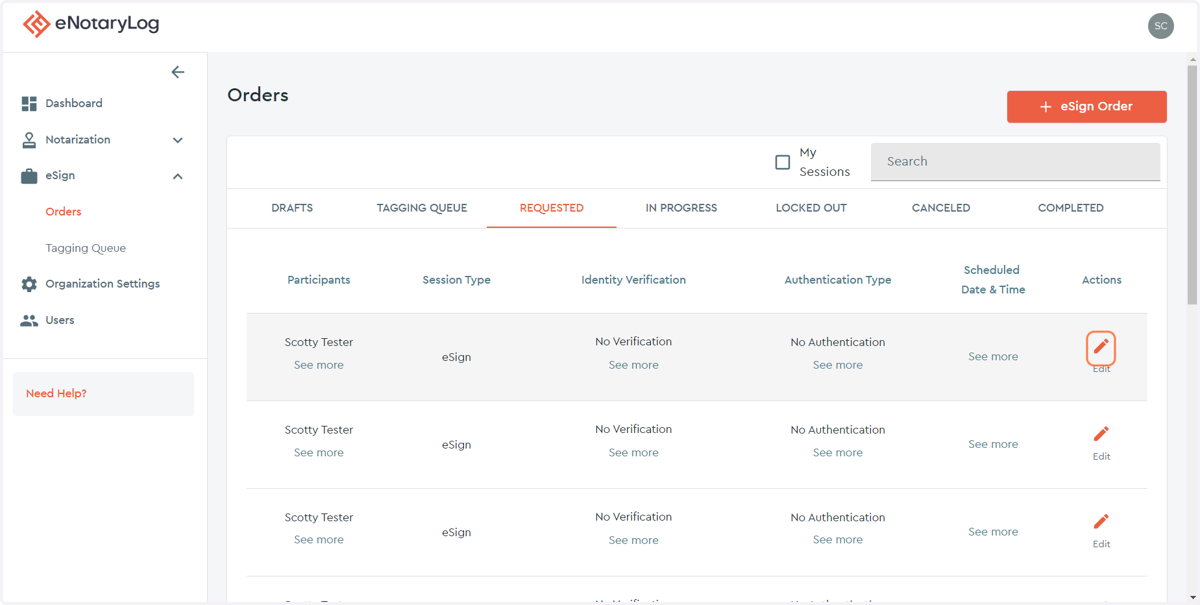See more scheduled date in third row
The width and height of the screenshot is (1200, 605).
993,532
